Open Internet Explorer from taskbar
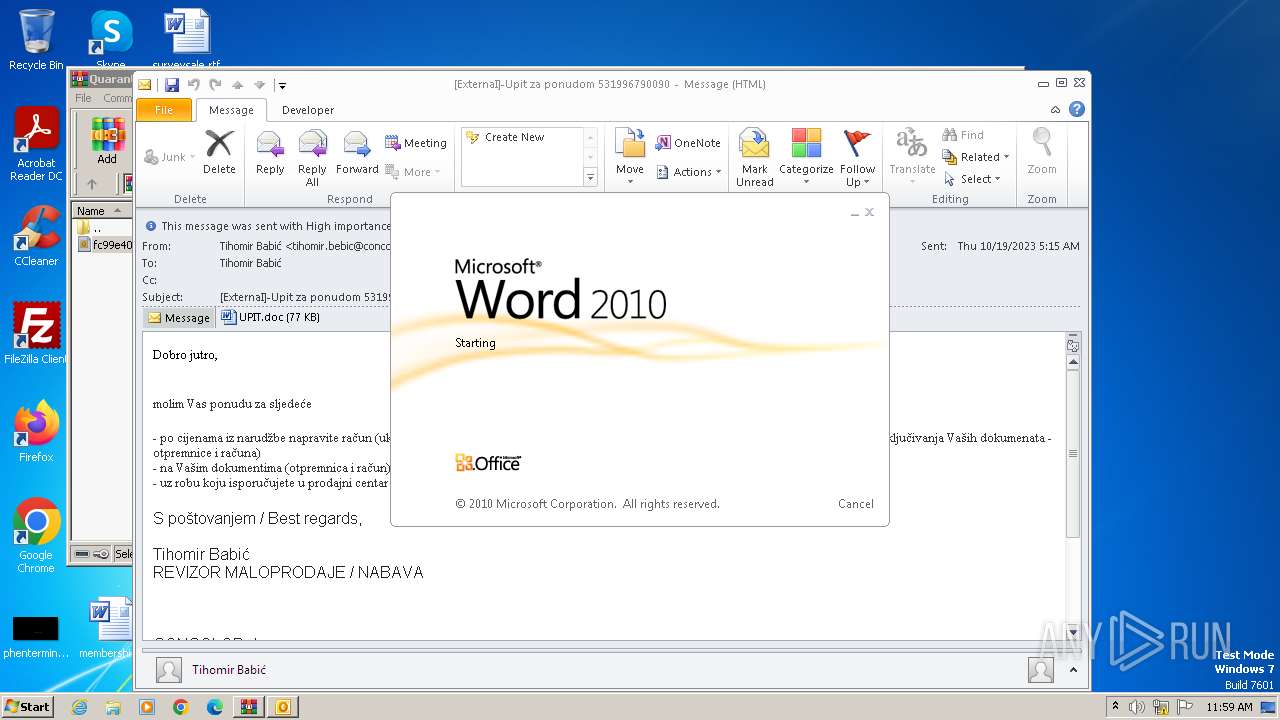This screenshot has width=1280, height=720. pyautogui.click(x=80, y=707)
